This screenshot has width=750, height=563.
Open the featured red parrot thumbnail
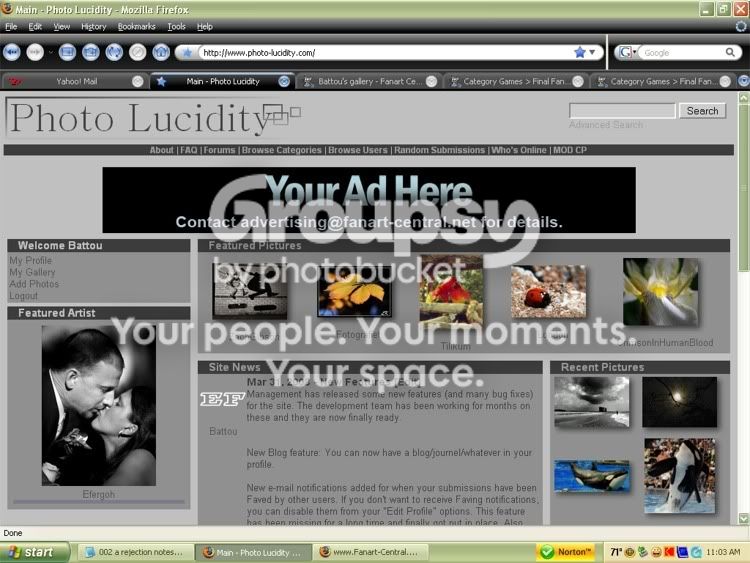coord(452,290)
